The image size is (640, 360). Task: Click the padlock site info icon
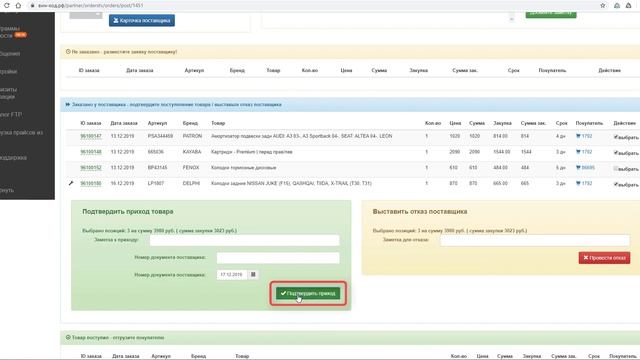[x=32, y=6]
